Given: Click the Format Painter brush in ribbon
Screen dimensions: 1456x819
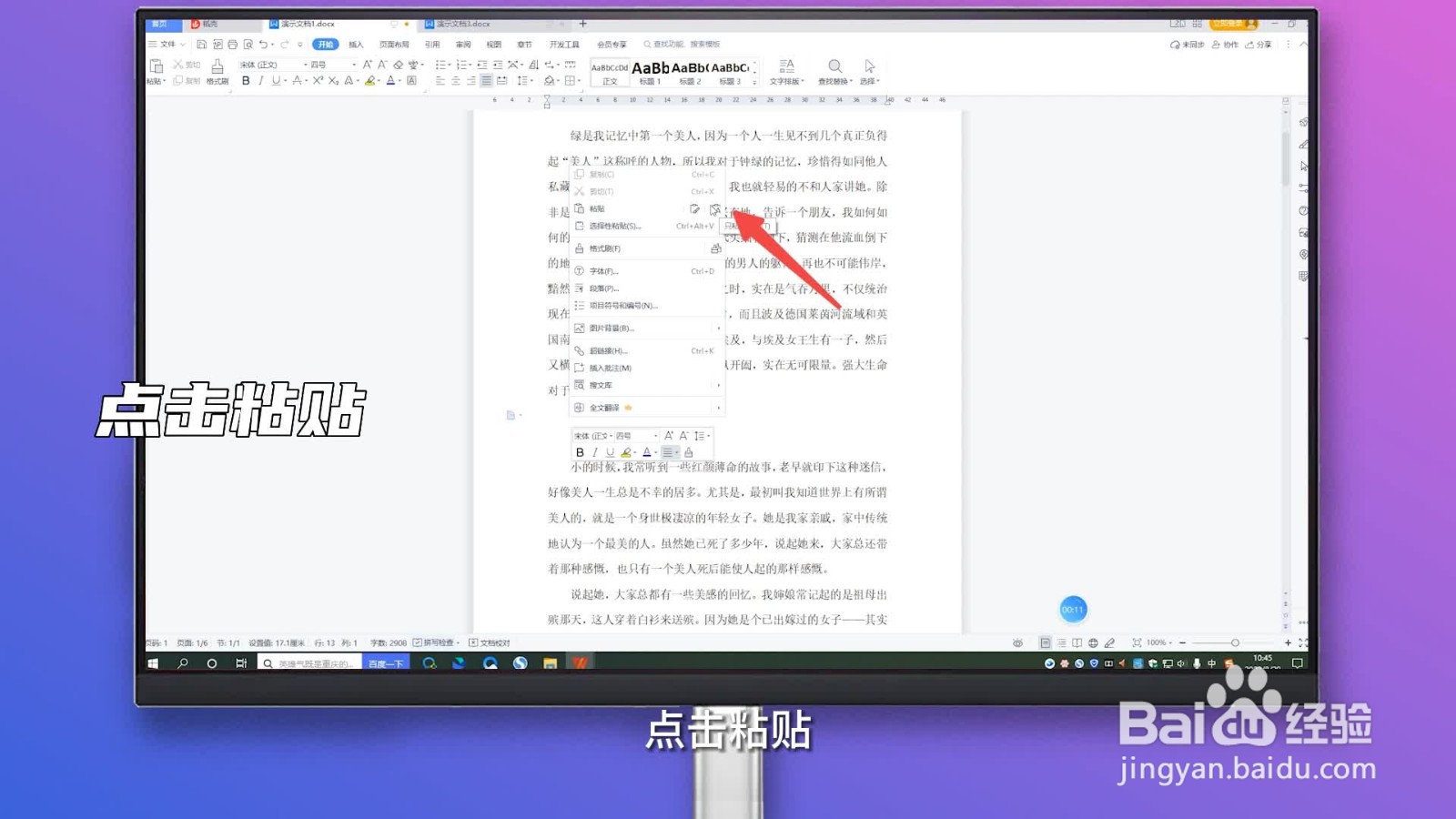Looking at the screenshot, I should 217,66.
